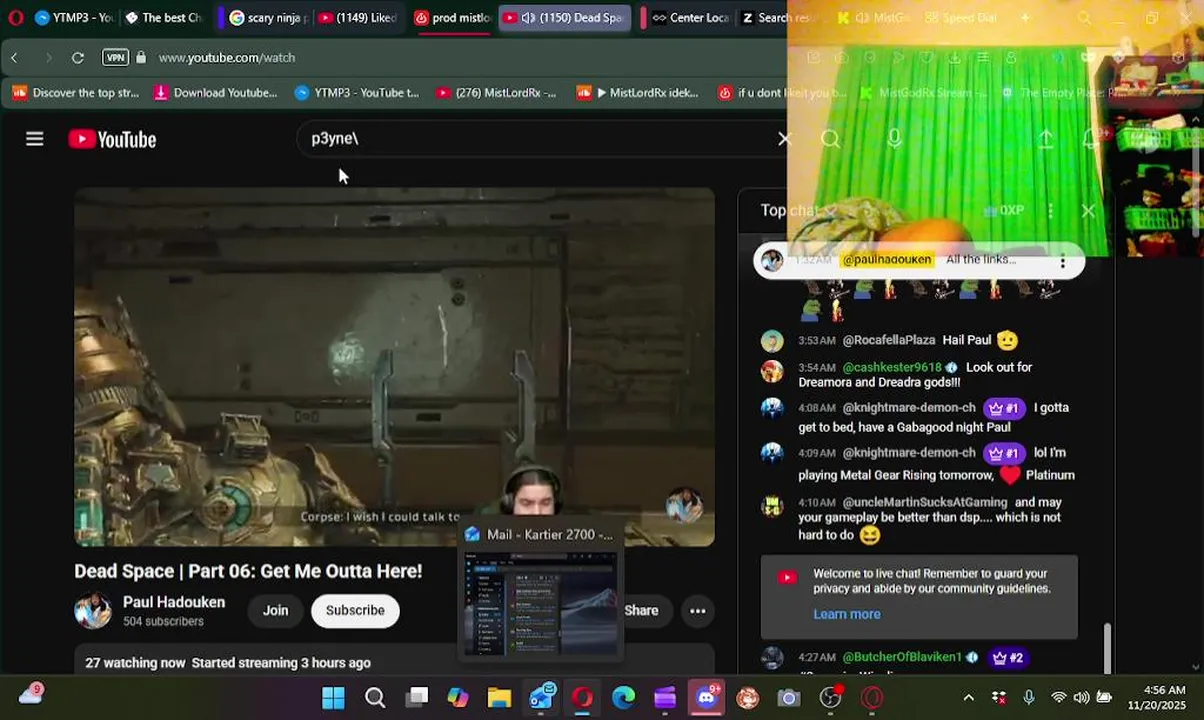Mute the Dead Space tab via speaker icon
This screenshot has height=720, width=1204.
pyautogui.click(x=528, y=17)
